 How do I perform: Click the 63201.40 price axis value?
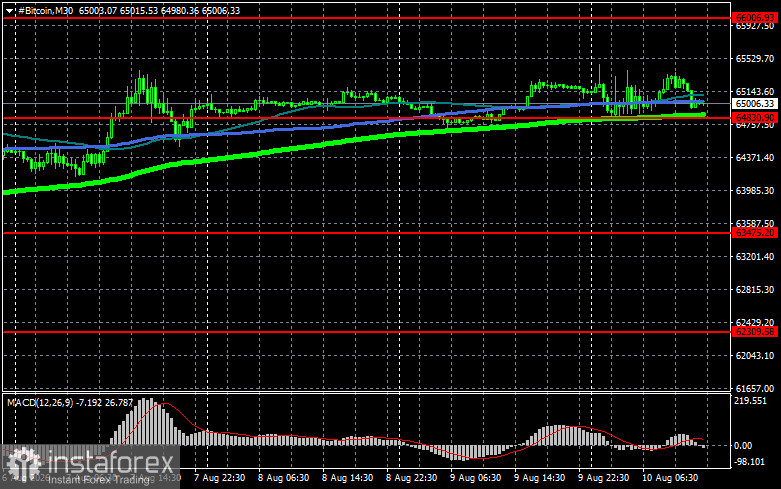(x=755, y=256)
